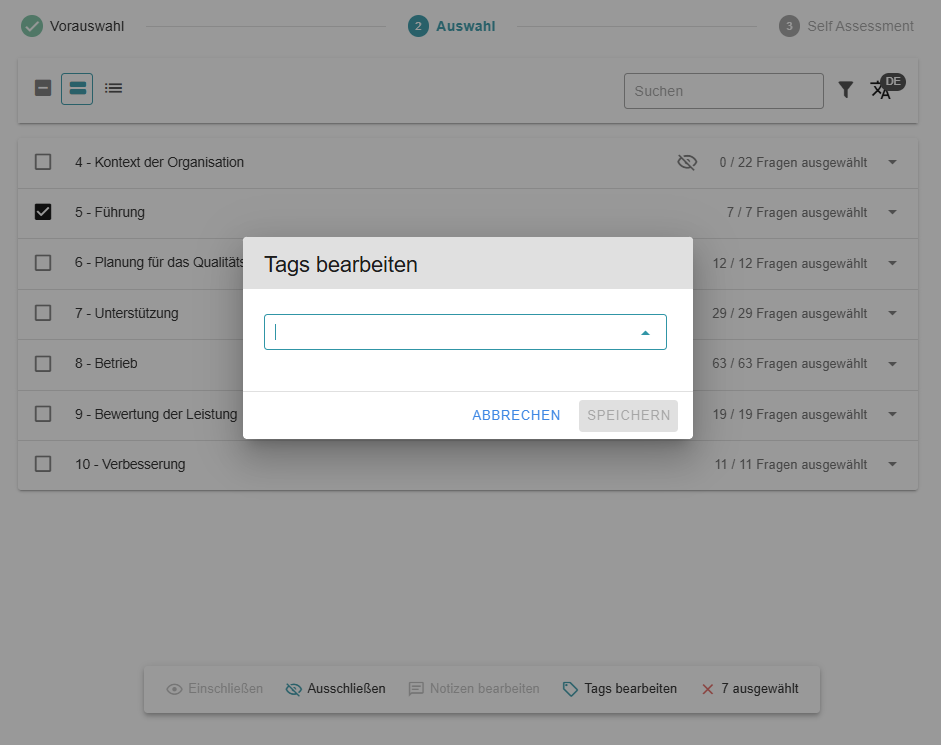Go to the Self Assessment step

tap(847, 26)
